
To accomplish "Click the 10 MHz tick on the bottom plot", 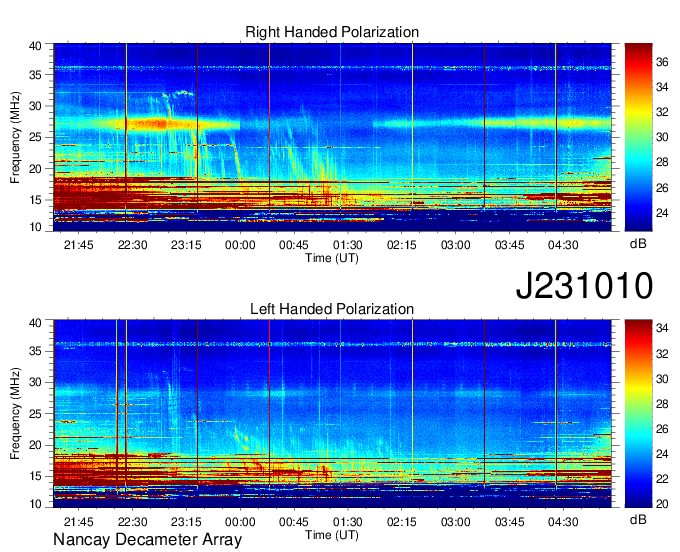I will click(x=35, y=504).
